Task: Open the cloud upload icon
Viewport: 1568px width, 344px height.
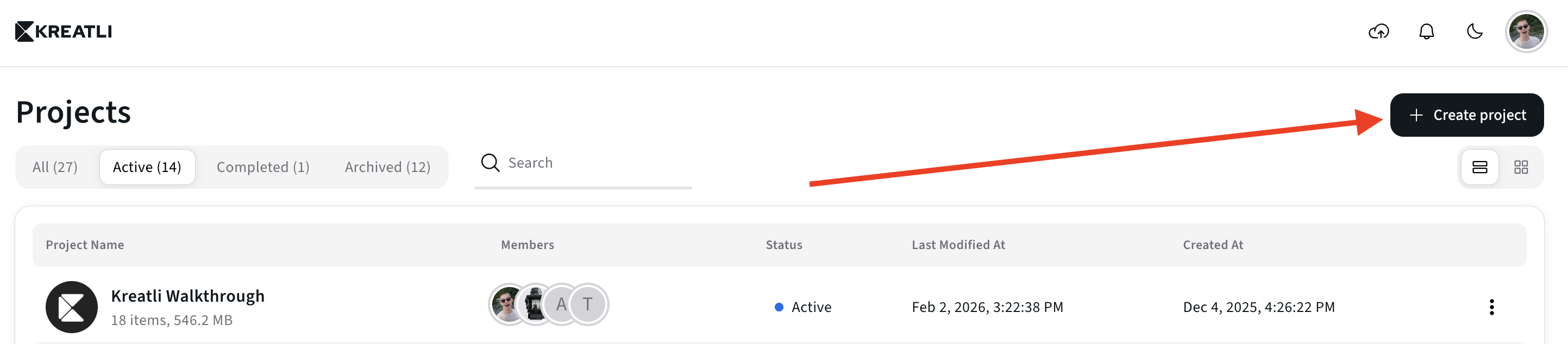Action: [x=1378, y=31]
